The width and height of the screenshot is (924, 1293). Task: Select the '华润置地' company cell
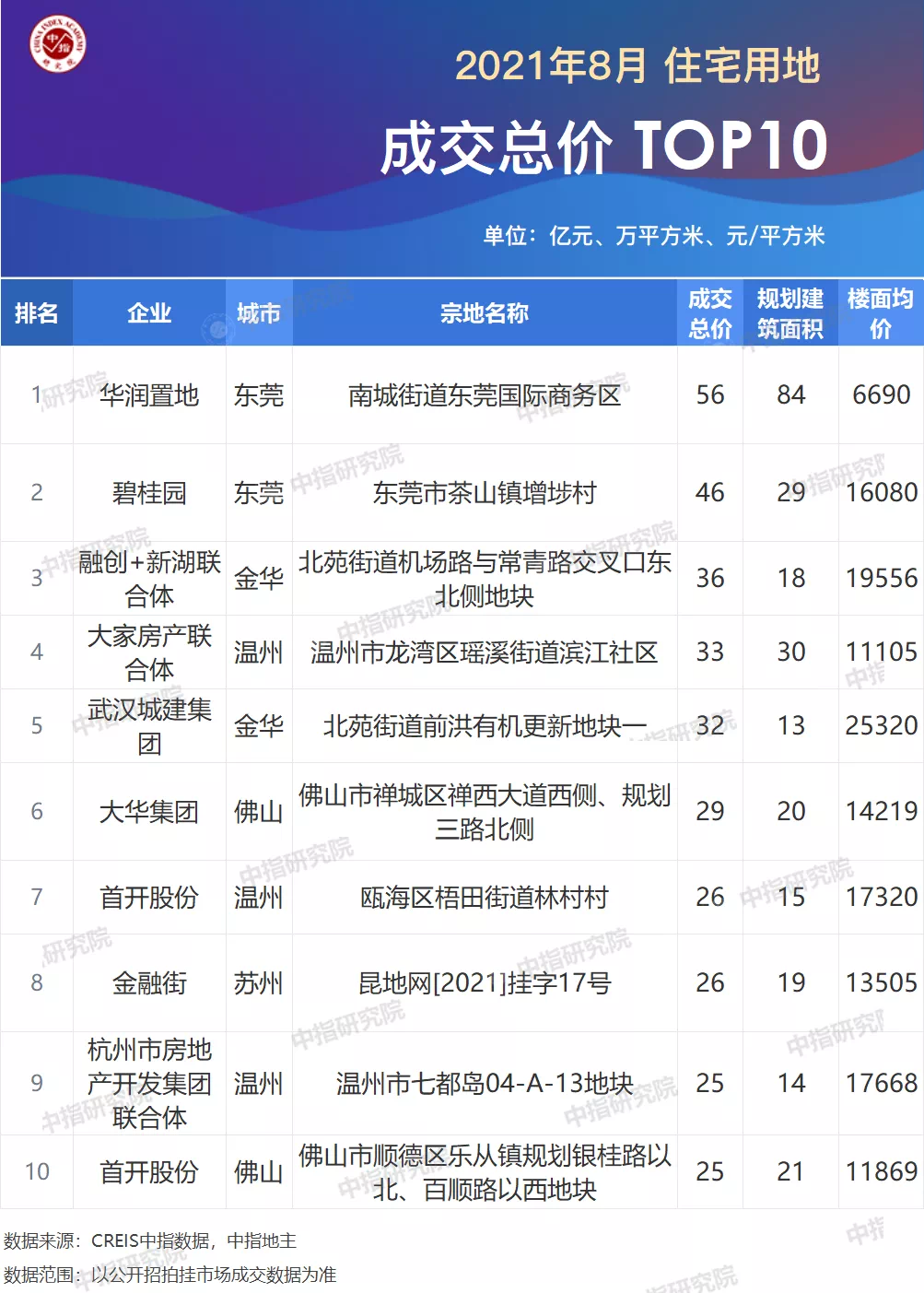(149, 395)
